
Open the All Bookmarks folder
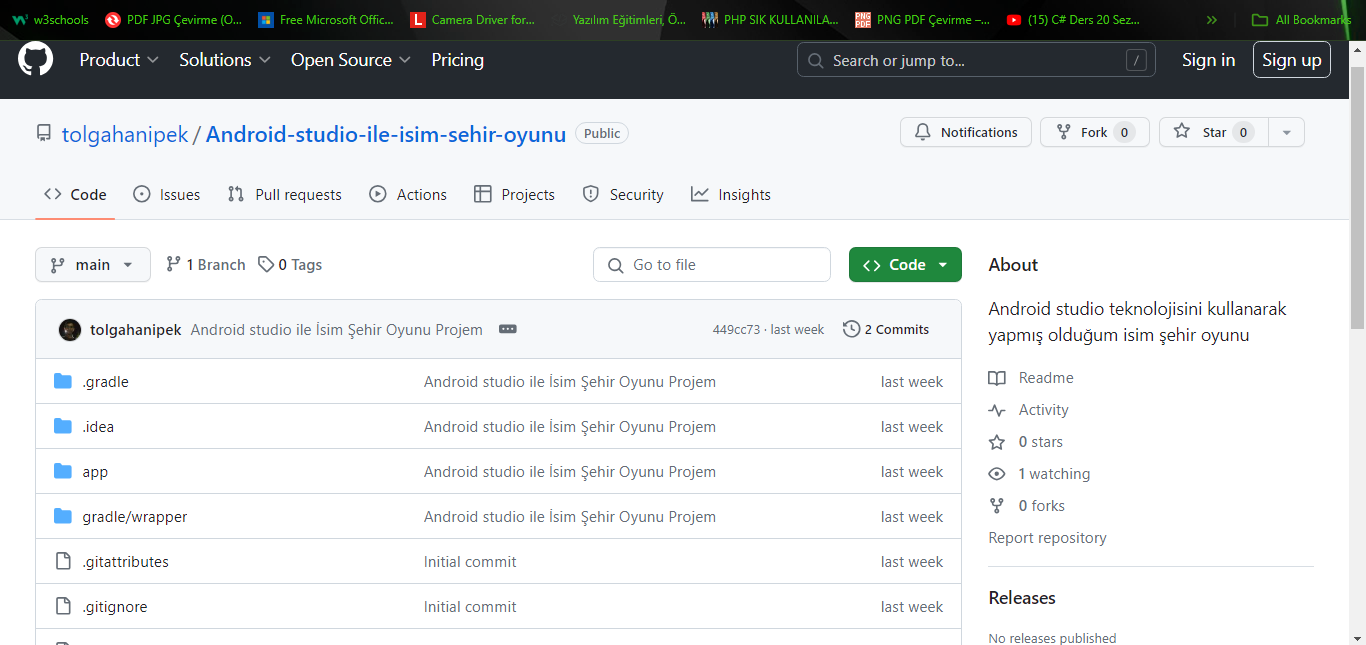pos(1302,19)
